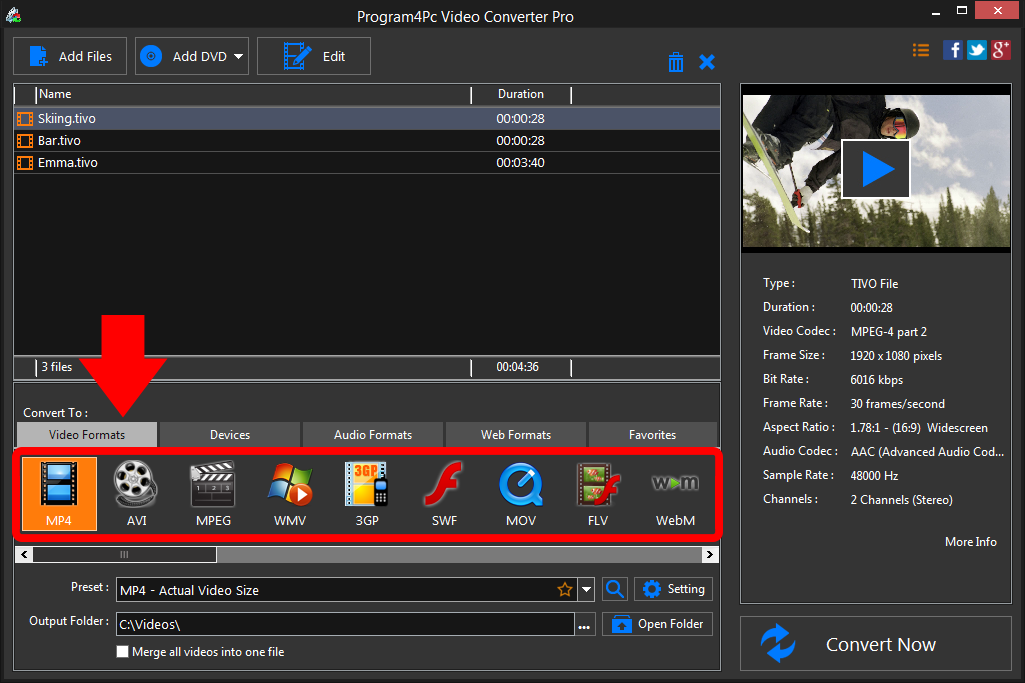Click film icon beside Skiing.tivo

pyautogui.click(x=25, y=119)
